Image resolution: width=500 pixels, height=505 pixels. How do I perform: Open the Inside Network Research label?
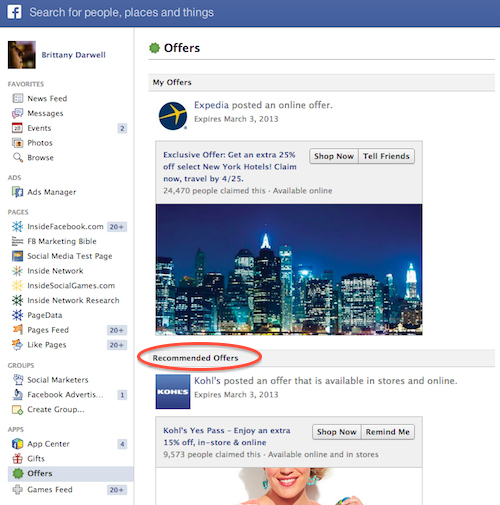73,300
